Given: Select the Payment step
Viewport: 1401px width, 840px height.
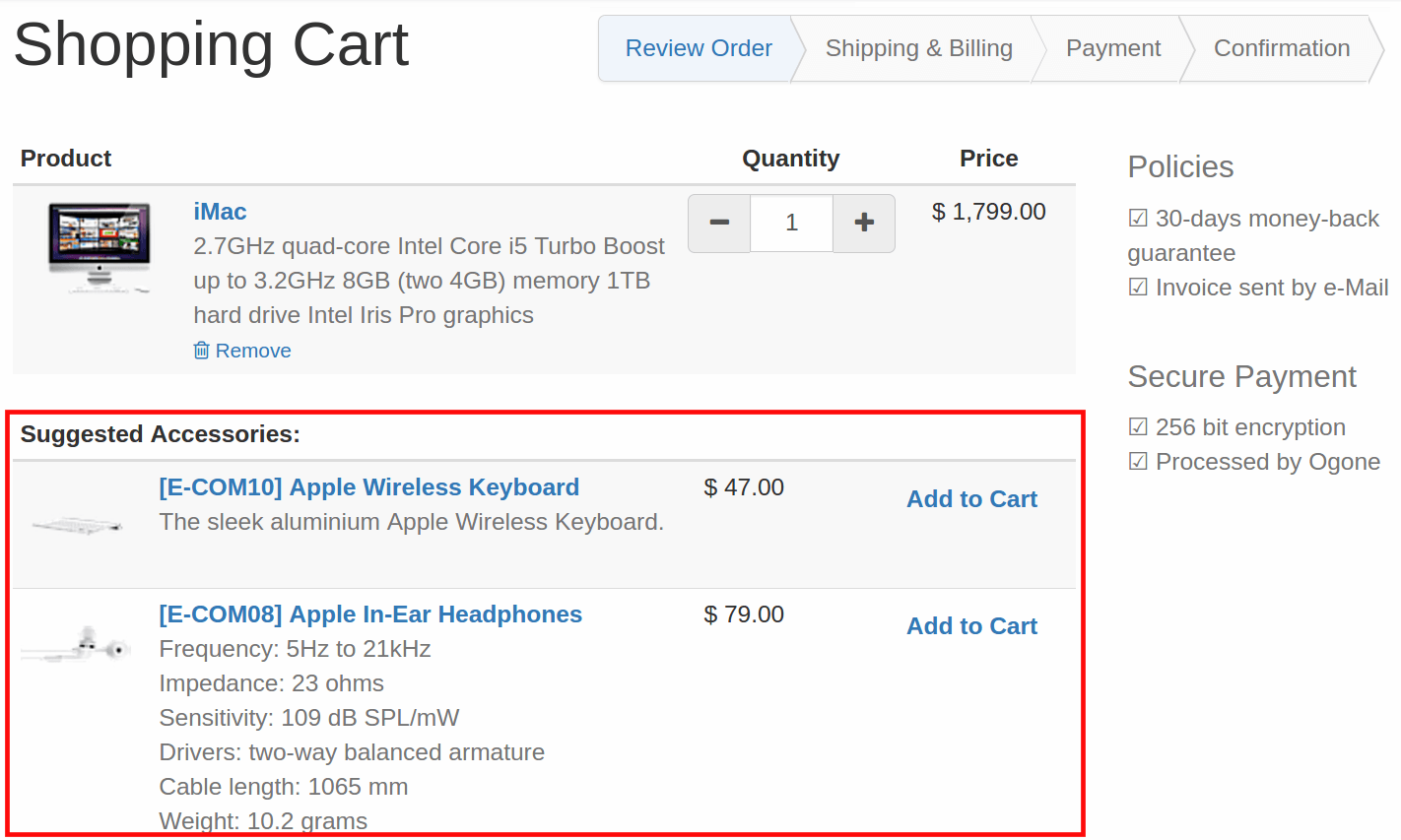Looking at the screenshot, I should [x=1112, y=47].
